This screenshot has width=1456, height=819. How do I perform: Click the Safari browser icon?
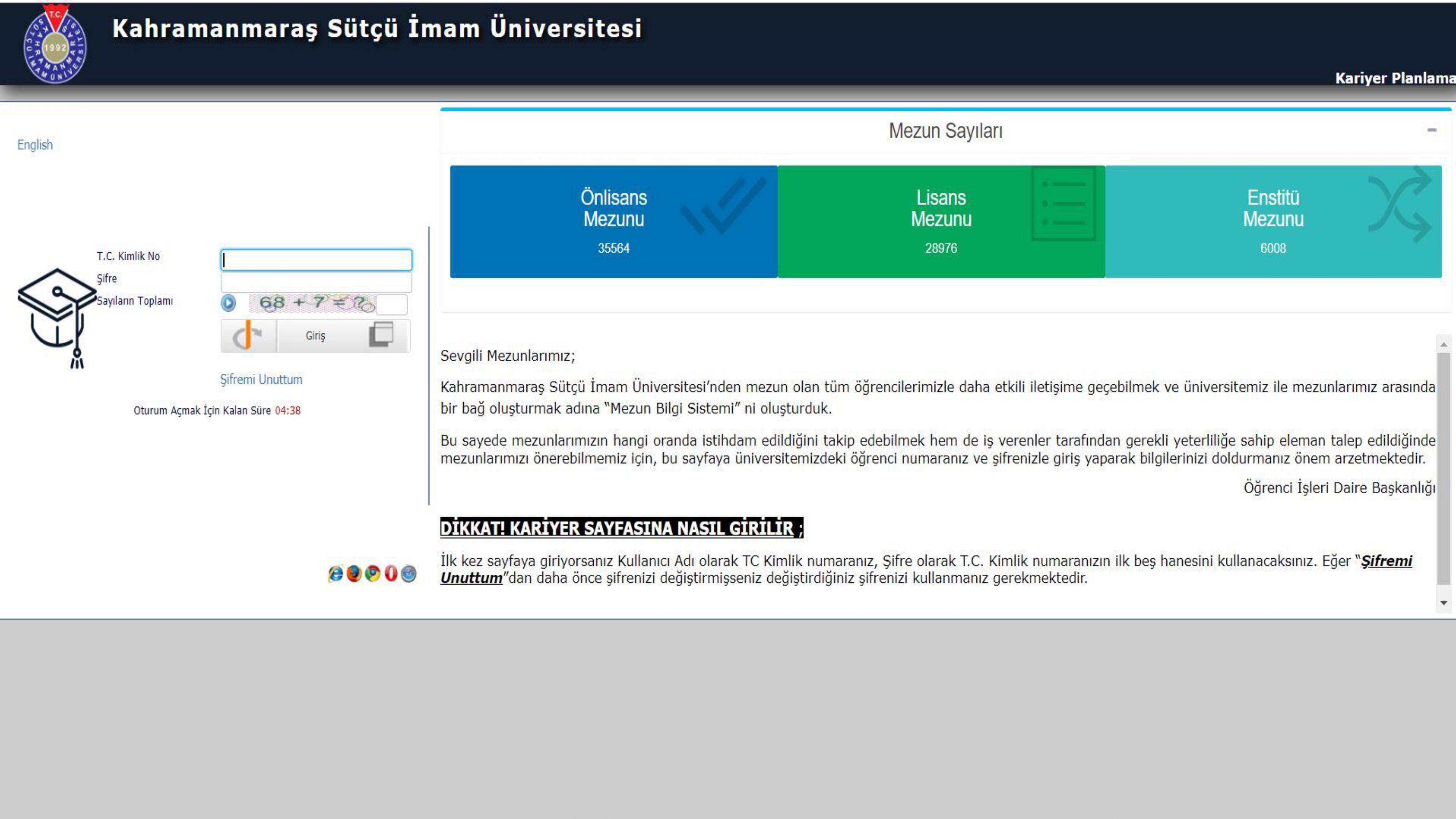(409, 574)
